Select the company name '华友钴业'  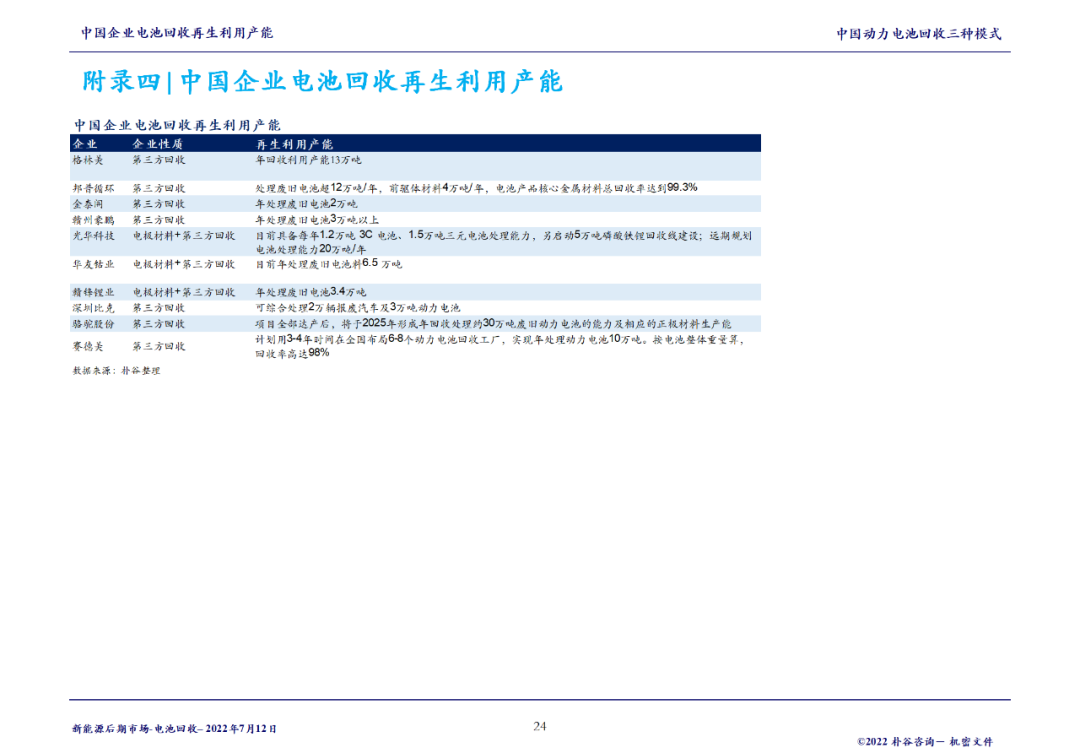coord(94,264)
